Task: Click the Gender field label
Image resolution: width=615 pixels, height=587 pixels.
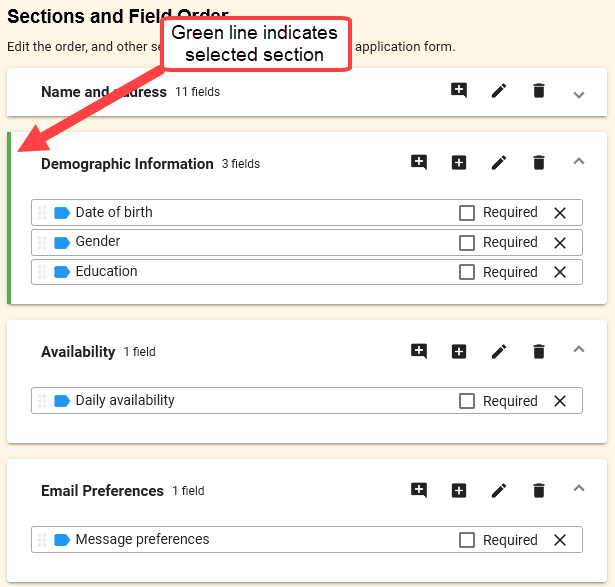Action: (x=98, y=242)
